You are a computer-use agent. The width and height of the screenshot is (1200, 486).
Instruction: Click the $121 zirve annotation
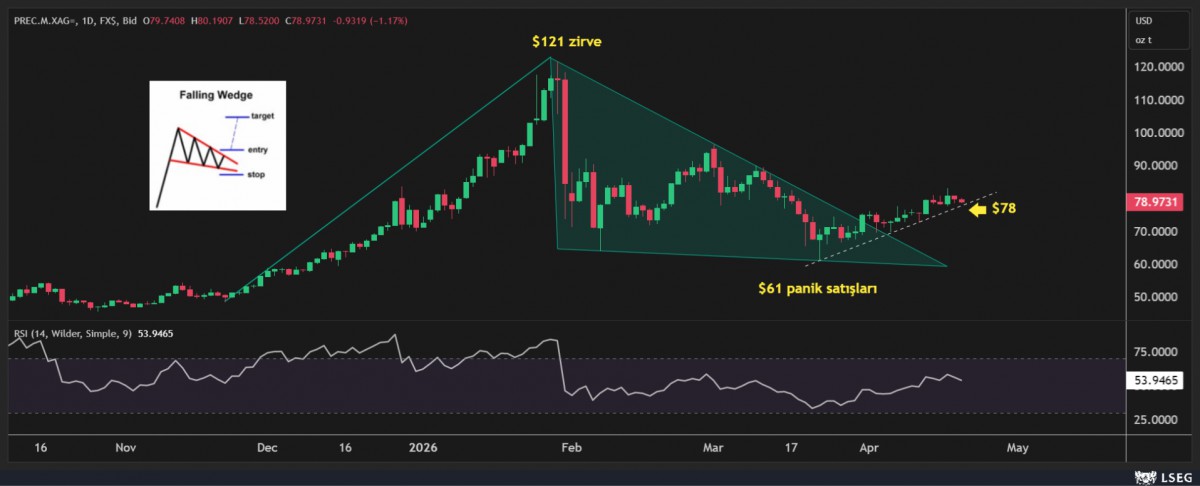566,42
